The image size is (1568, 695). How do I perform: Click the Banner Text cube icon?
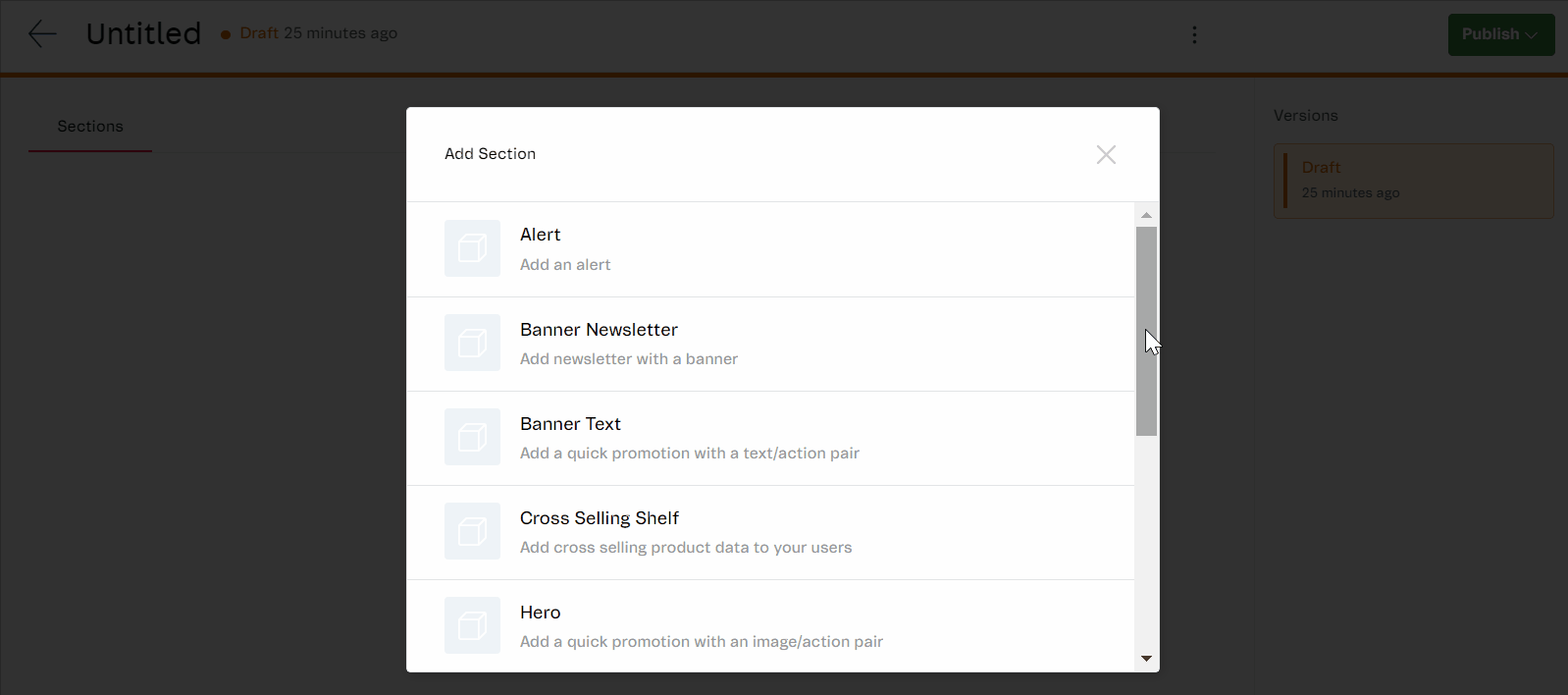point(472,437)
